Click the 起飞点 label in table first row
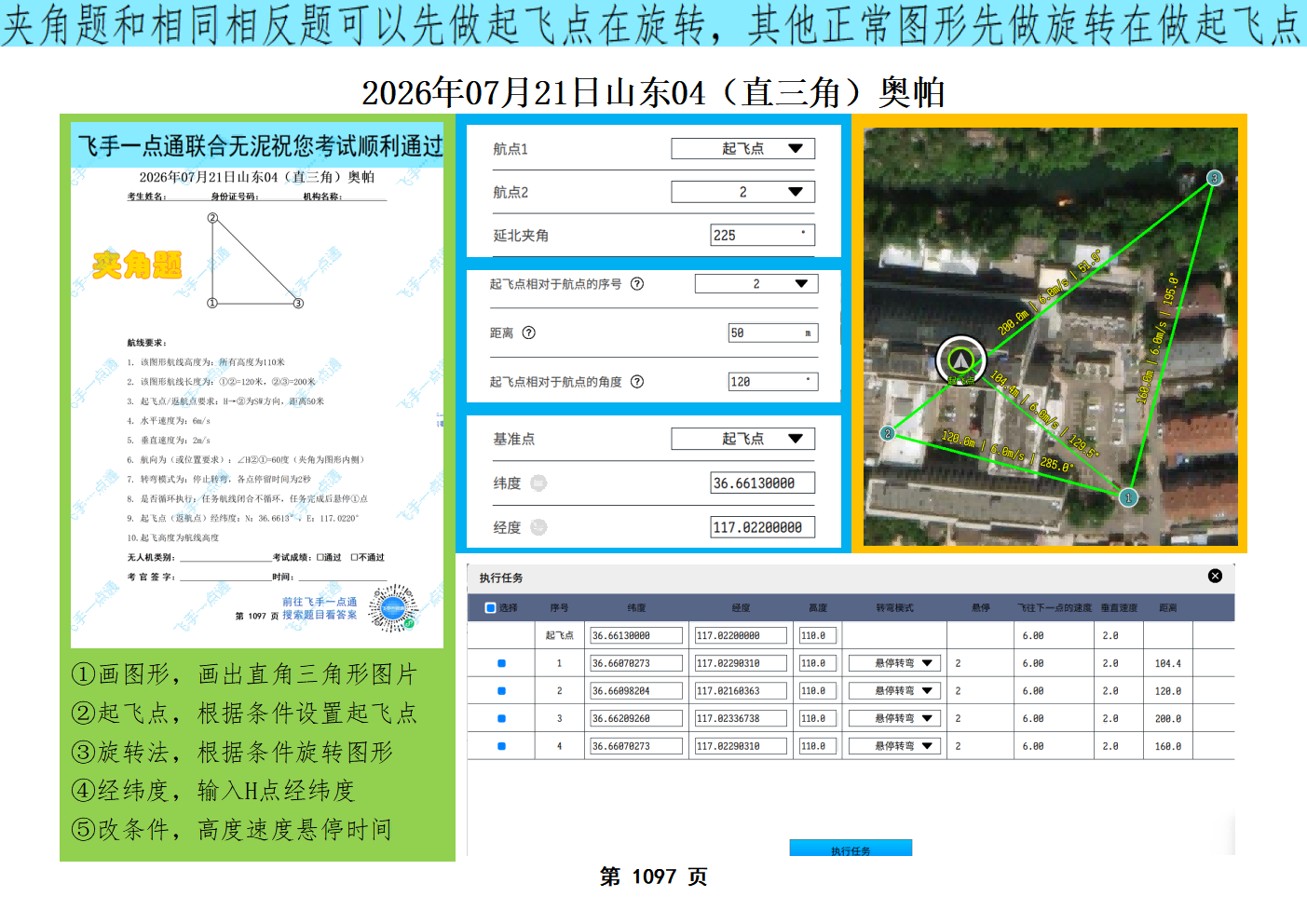This screenshot has width=1307, height=924. click(559, 635)
